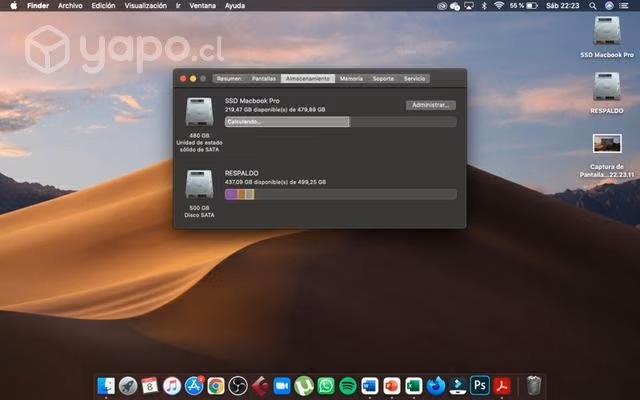The height and width of the screenshot is (400, 640).
Task: Close the About This Mac window
Action: pos(183,78)
